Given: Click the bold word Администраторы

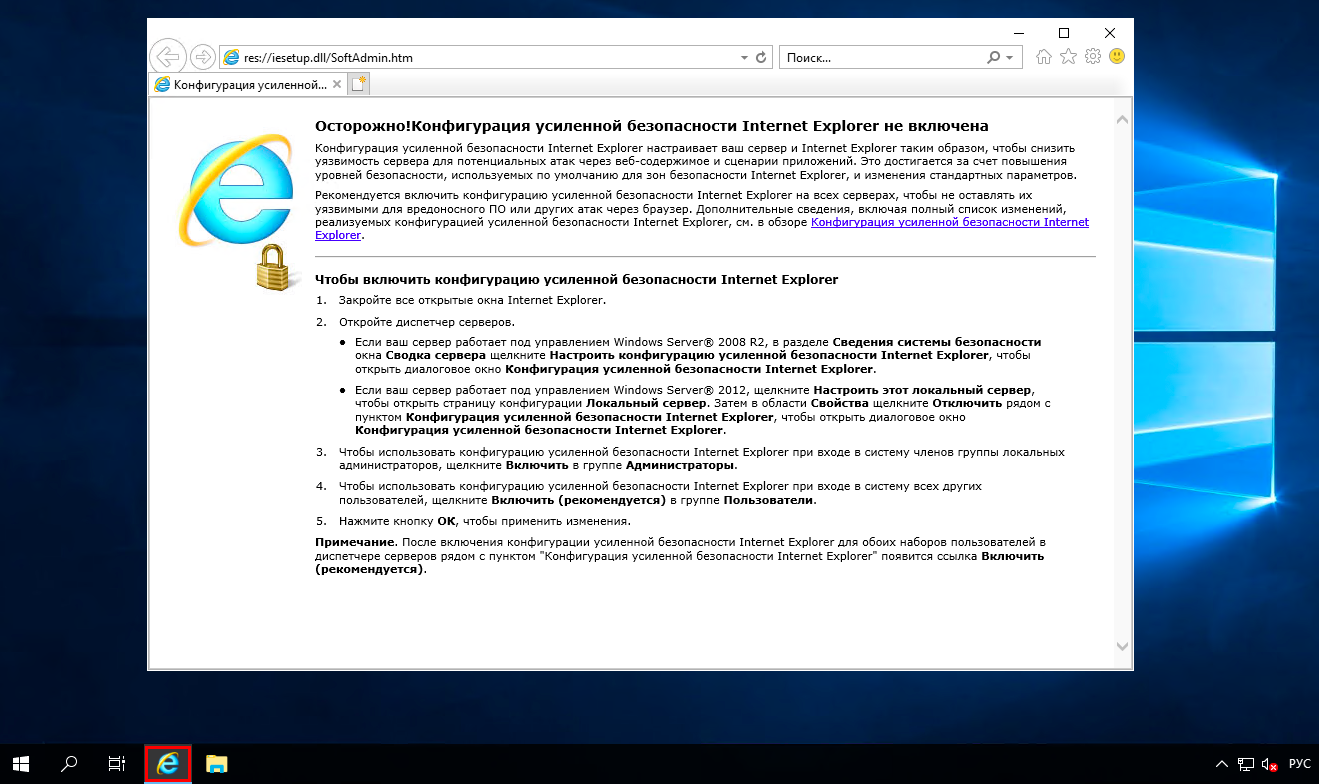Looking at the screenshot, I should (x=681, y=465).
